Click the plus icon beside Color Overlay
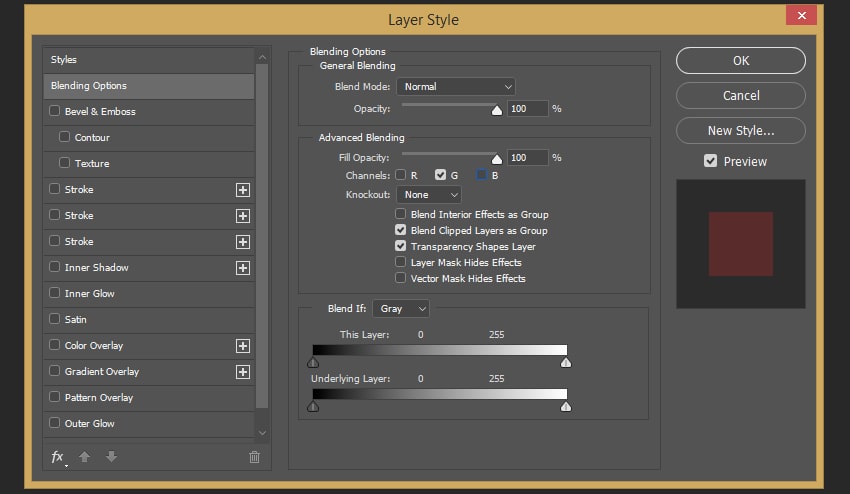The width and height of the screenshot is (850, 494). pos(242,346)
